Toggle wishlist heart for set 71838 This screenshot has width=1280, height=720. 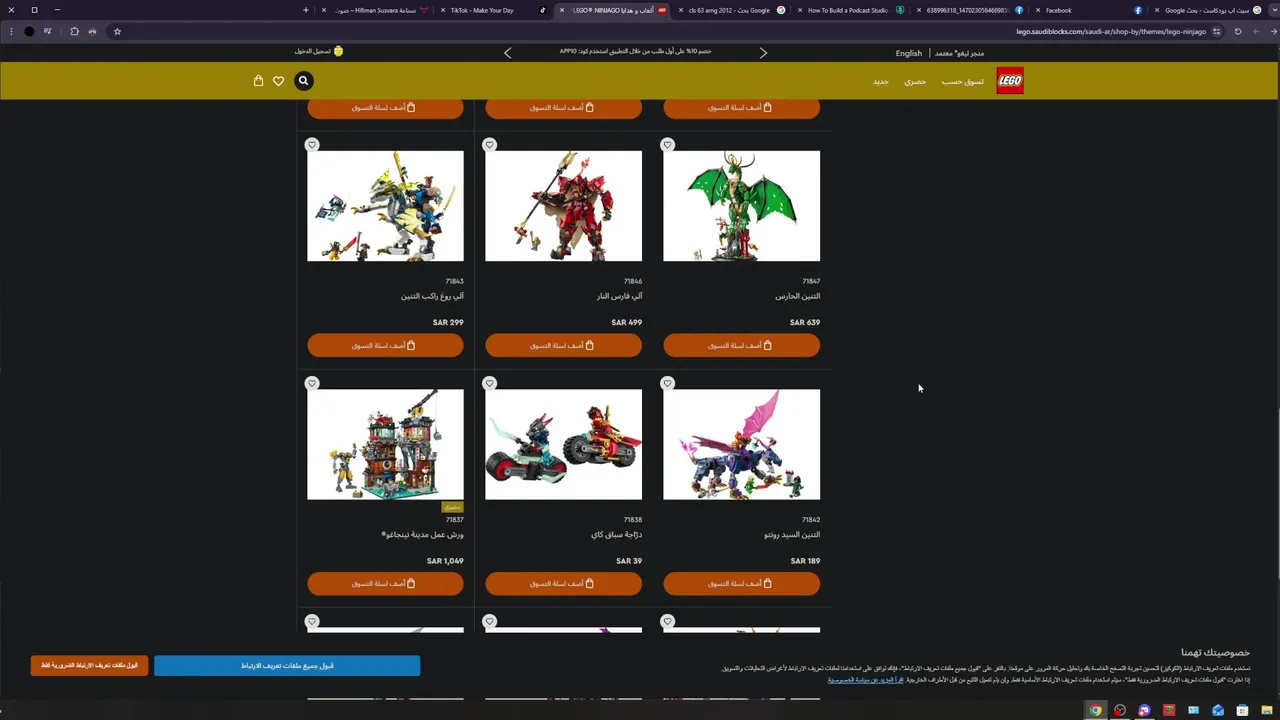pyautogui.click(x=490, y=383)
